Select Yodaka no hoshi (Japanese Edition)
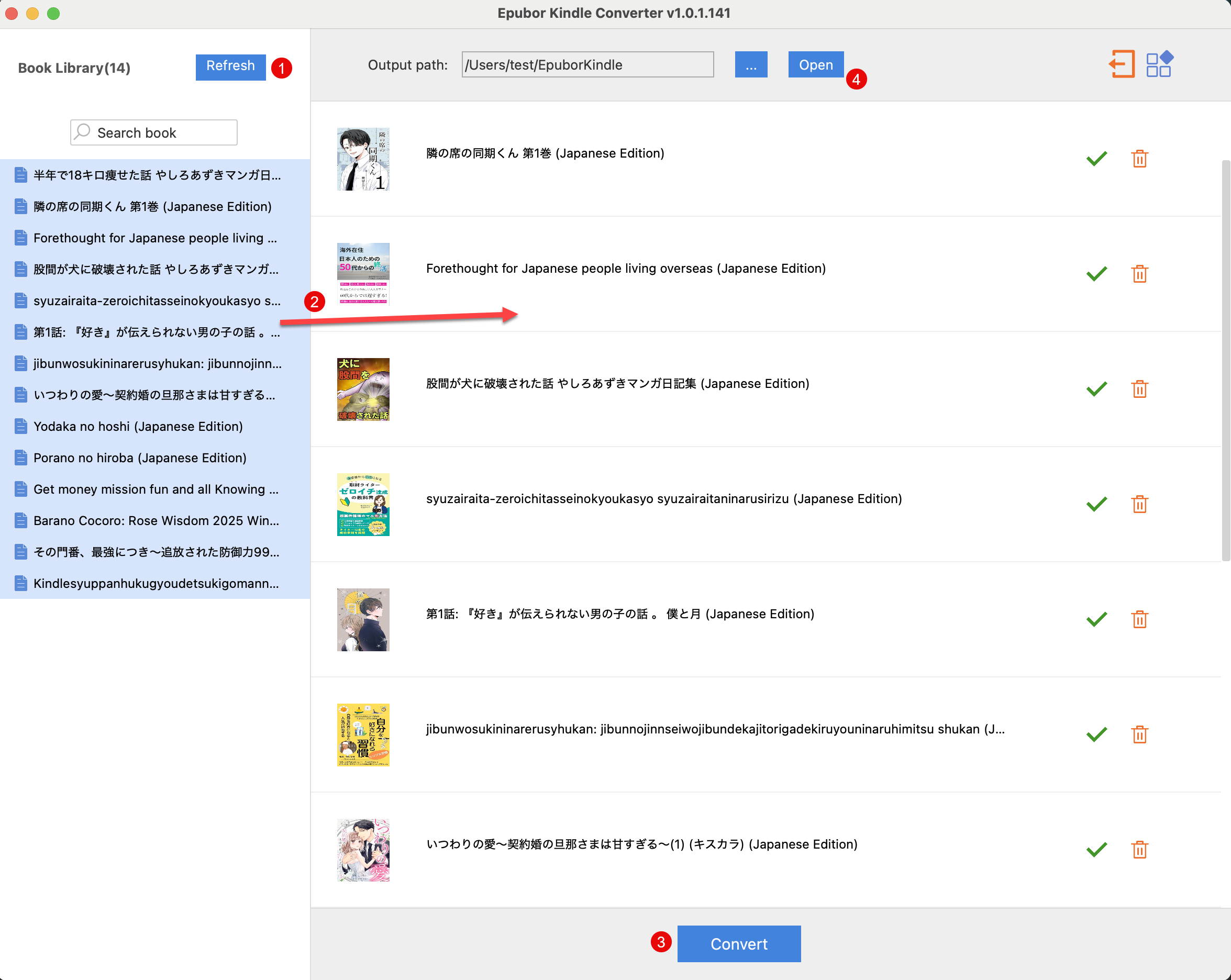The image size is (1231, 980). coord(155,426)
